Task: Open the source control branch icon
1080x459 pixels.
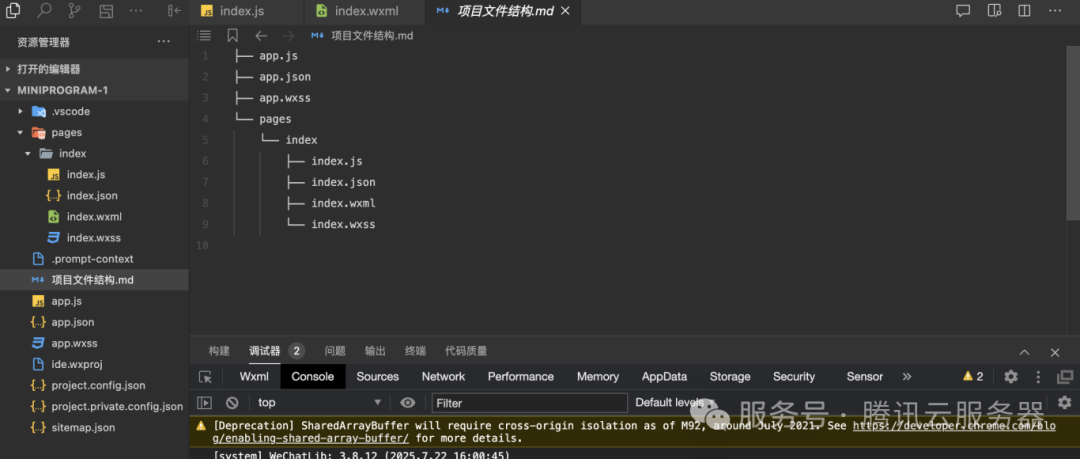Action: (74, 11)
